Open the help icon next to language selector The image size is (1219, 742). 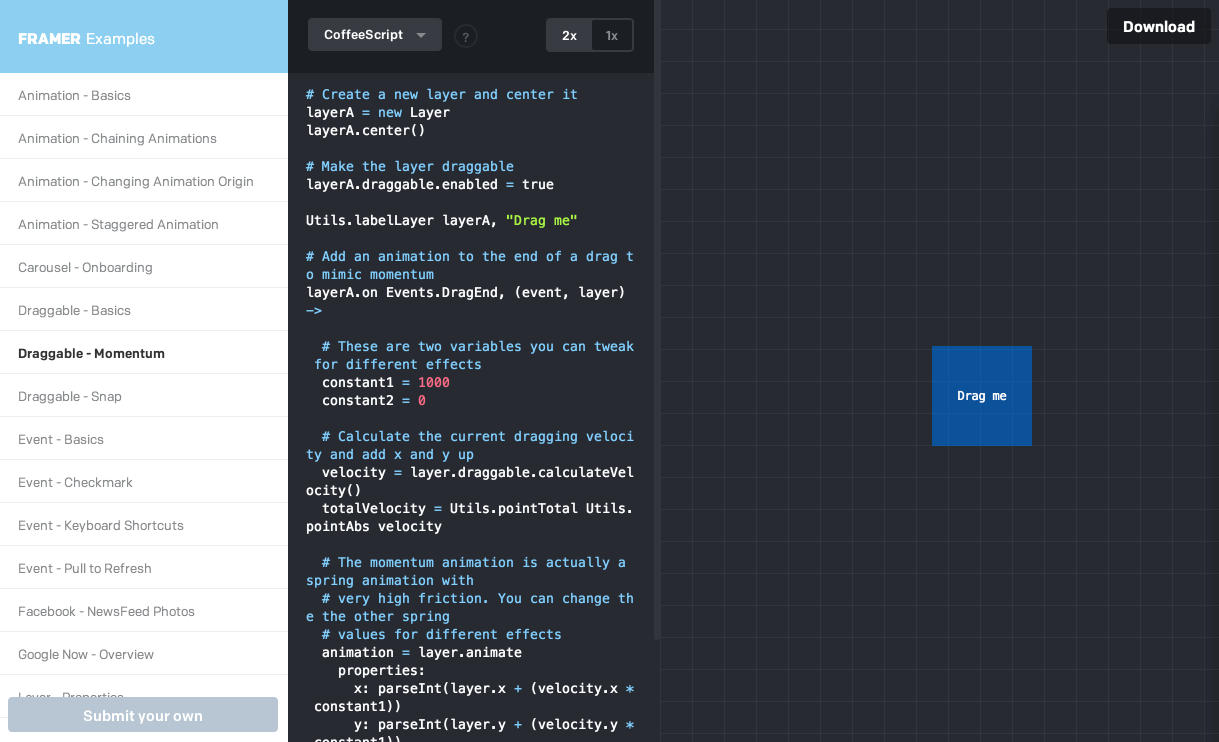tap(465, 35)
